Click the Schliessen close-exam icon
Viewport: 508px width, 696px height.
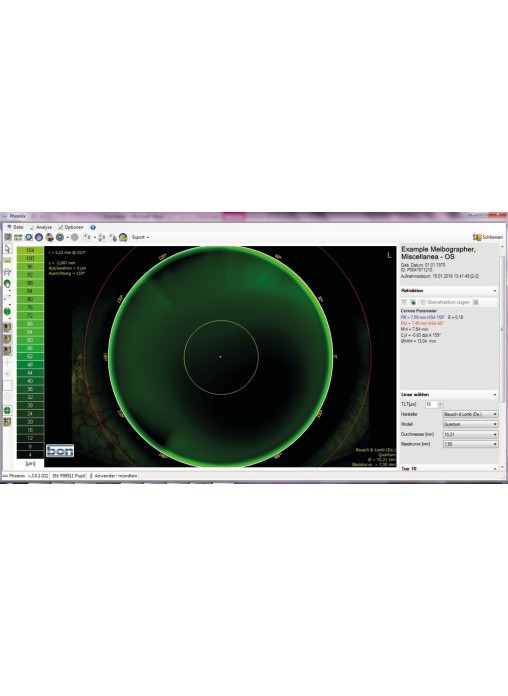(x=477, y=237)
